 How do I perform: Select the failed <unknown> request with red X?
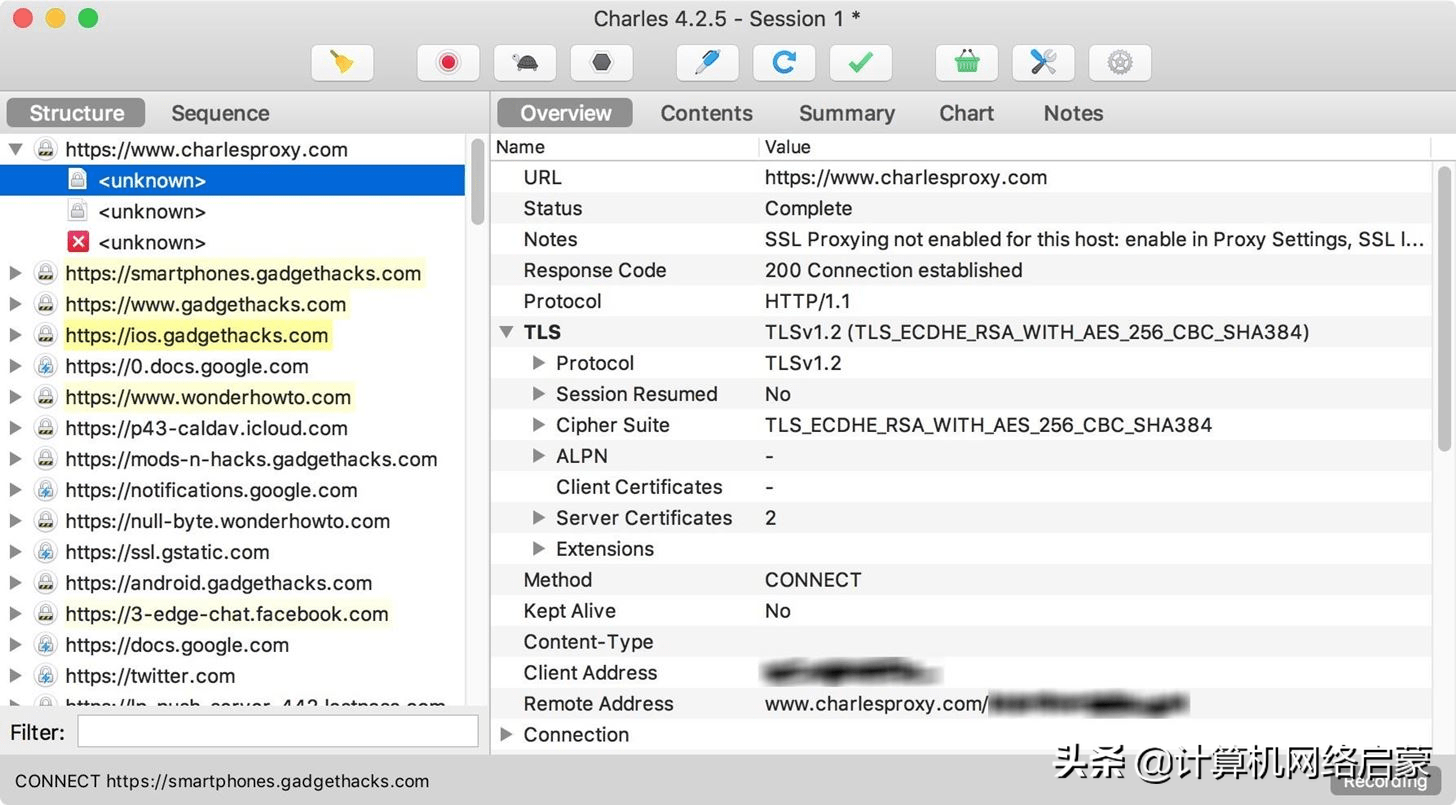tap(78, 242)
